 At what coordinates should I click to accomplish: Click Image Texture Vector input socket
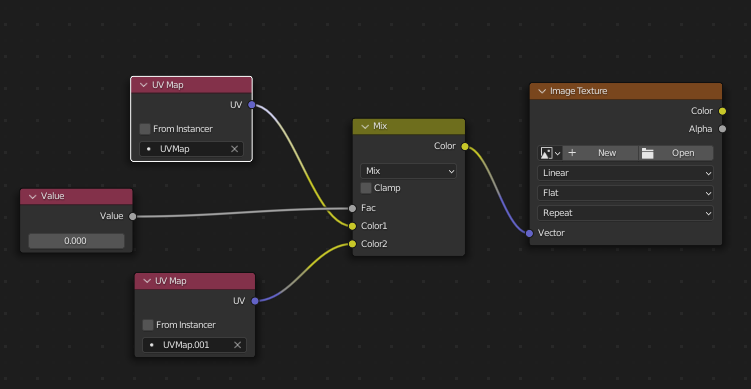[529, 233]
